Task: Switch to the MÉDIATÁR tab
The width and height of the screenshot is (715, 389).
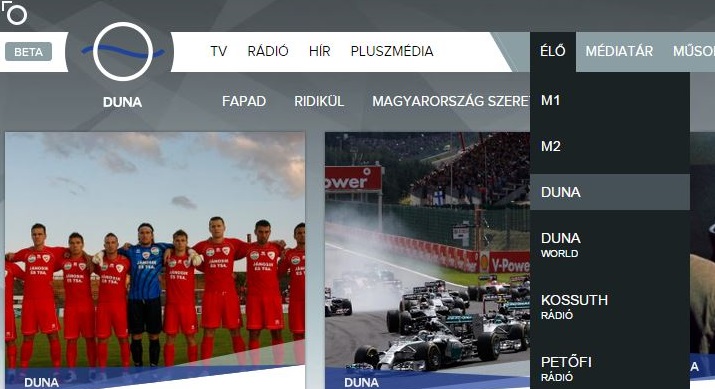Action: pos(619,52)
